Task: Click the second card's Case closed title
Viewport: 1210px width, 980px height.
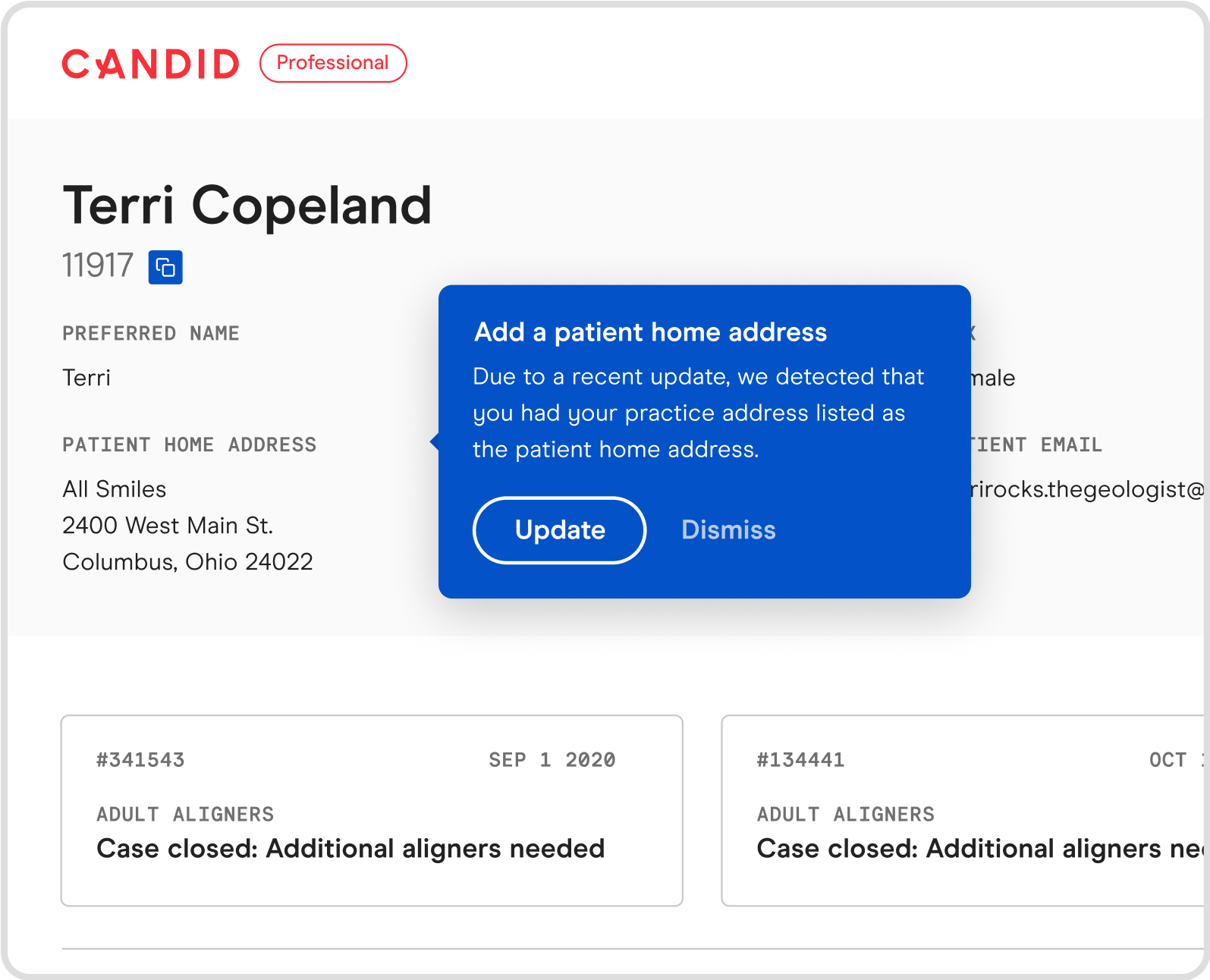Action: [x=979, y=849]
